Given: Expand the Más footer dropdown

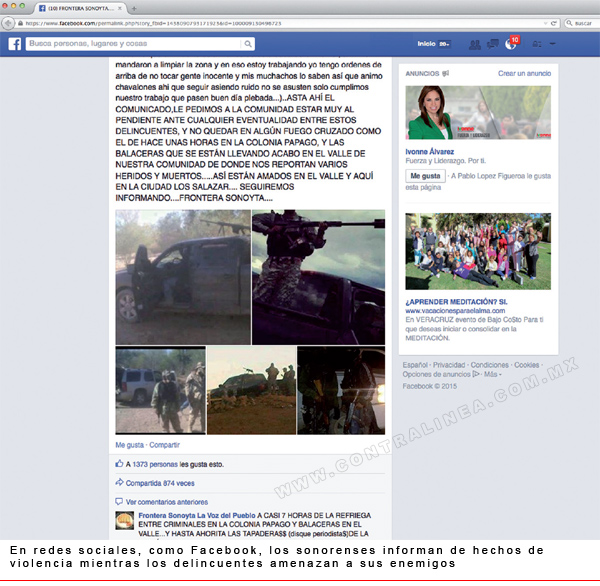Looking at the screenshot, I should pyautogui.click(x=493, y=374).
